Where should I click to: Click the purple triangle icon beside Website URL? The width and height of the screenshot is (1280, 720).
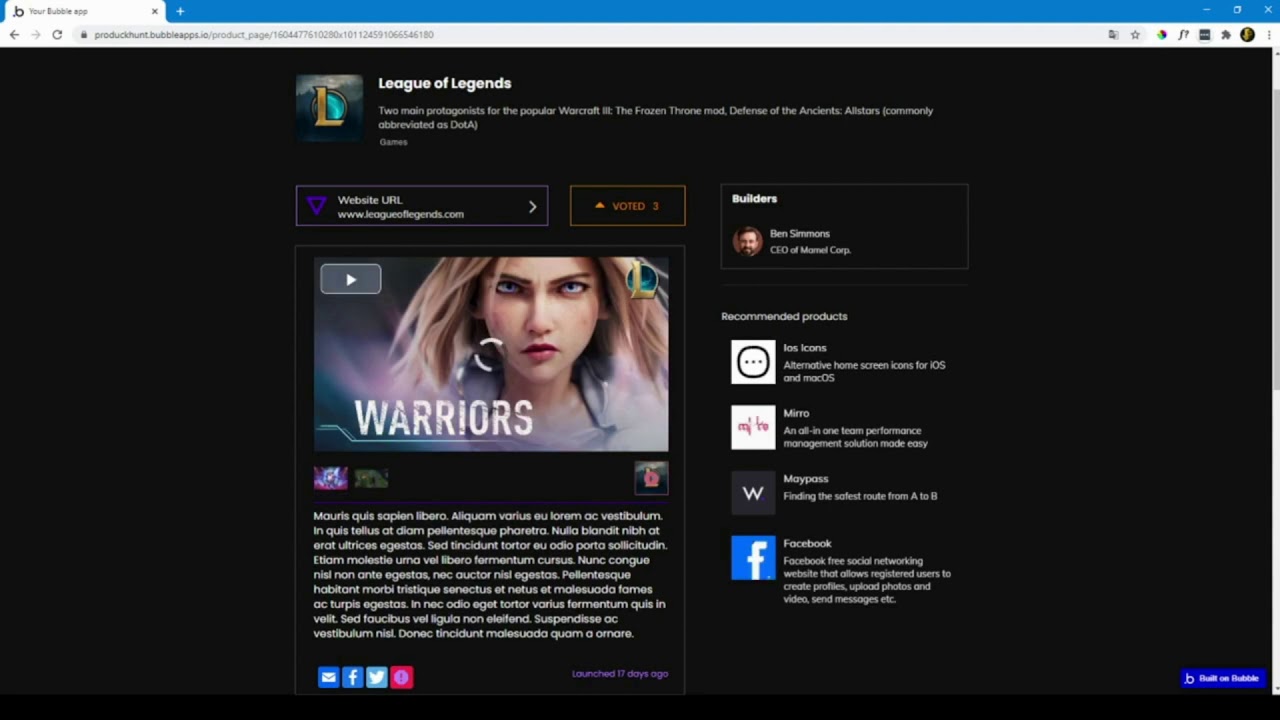(x=316, y=206)
